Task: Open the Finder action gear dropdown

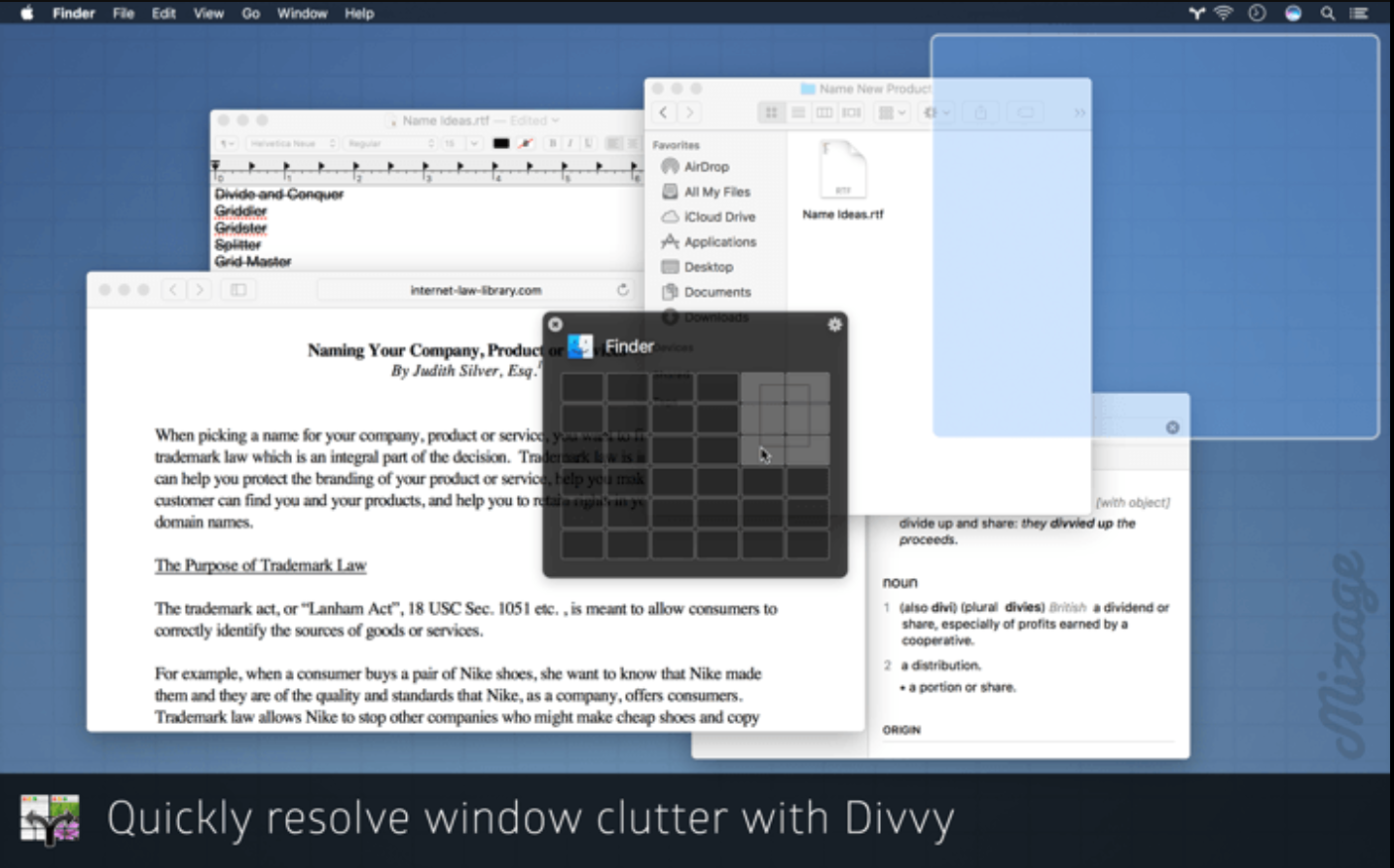Action: pyautogui.click(x=936, y=113)
